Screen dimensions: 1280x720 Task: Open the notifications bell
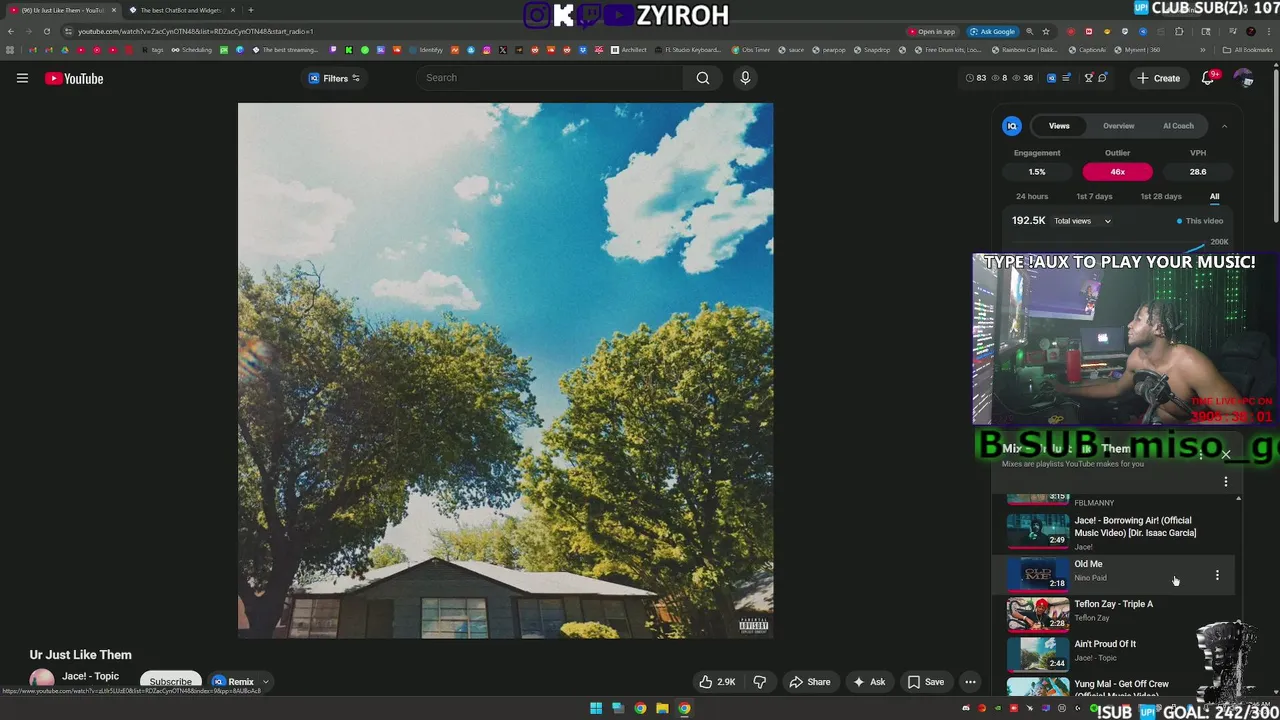[x=1208, y=78]
